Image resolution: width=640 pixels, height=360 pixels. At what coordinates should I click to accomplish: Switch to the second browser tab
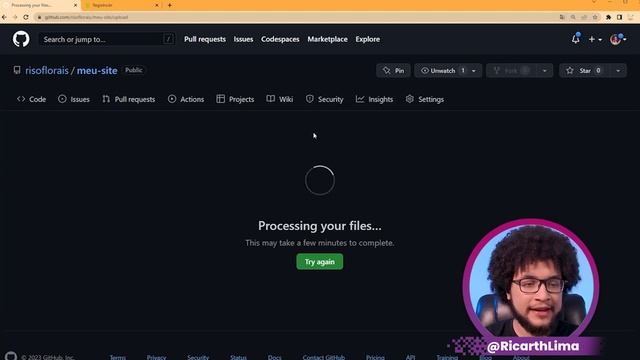122,5
